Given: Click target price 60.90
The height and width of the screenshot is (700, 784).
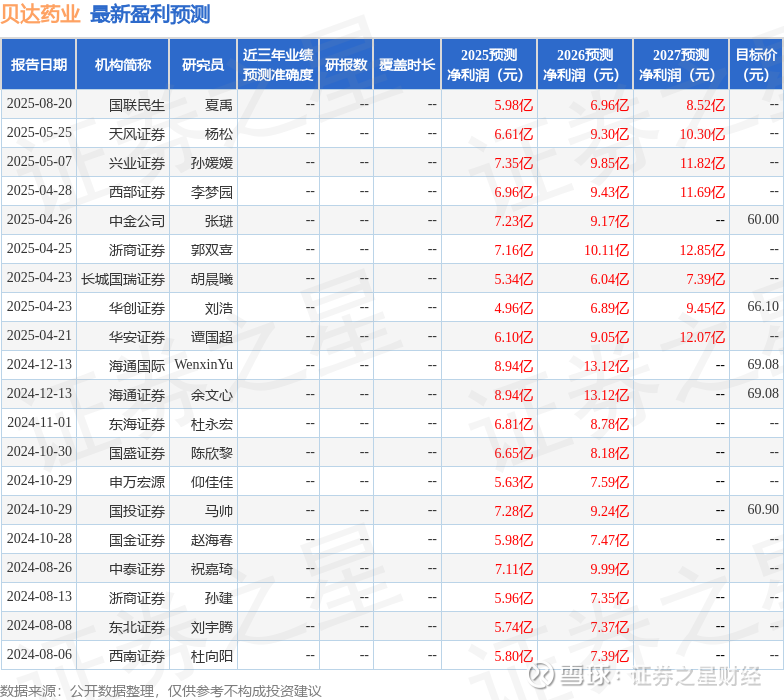Looking at the screenshot, I should (x=763, y=510).
